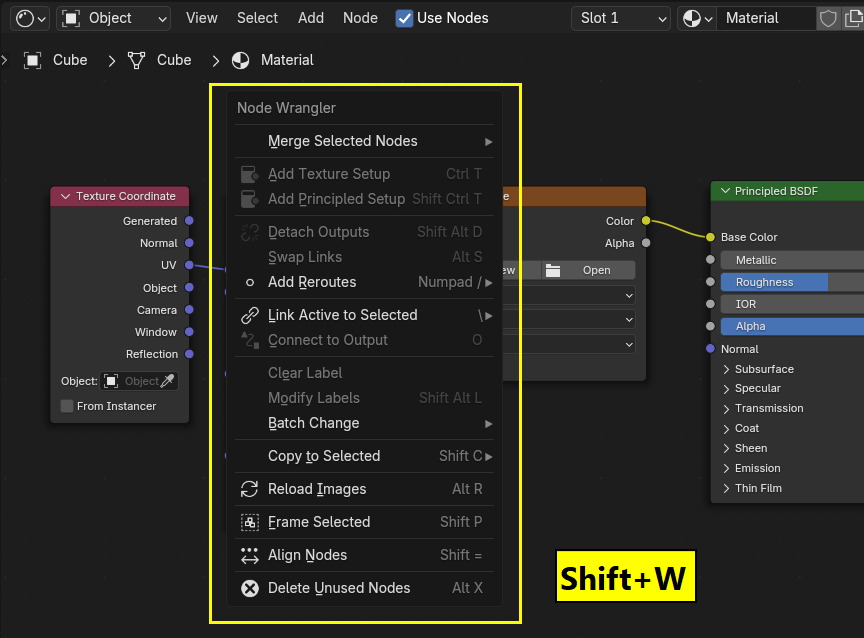Viewport: 864px width, 638px height.
Task: Click the Reflection output socket
Action: pyautogui.click(x=189, y=354)
